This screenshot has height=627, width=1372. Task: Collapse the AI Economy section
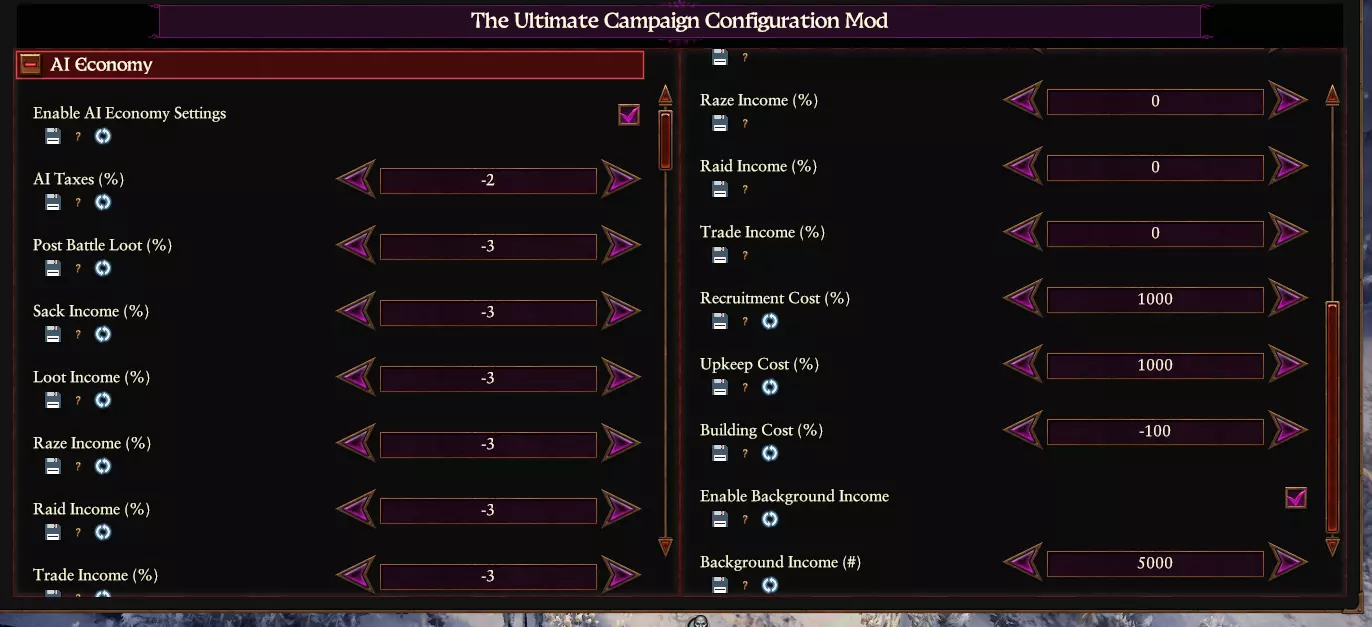coord(30,65)
